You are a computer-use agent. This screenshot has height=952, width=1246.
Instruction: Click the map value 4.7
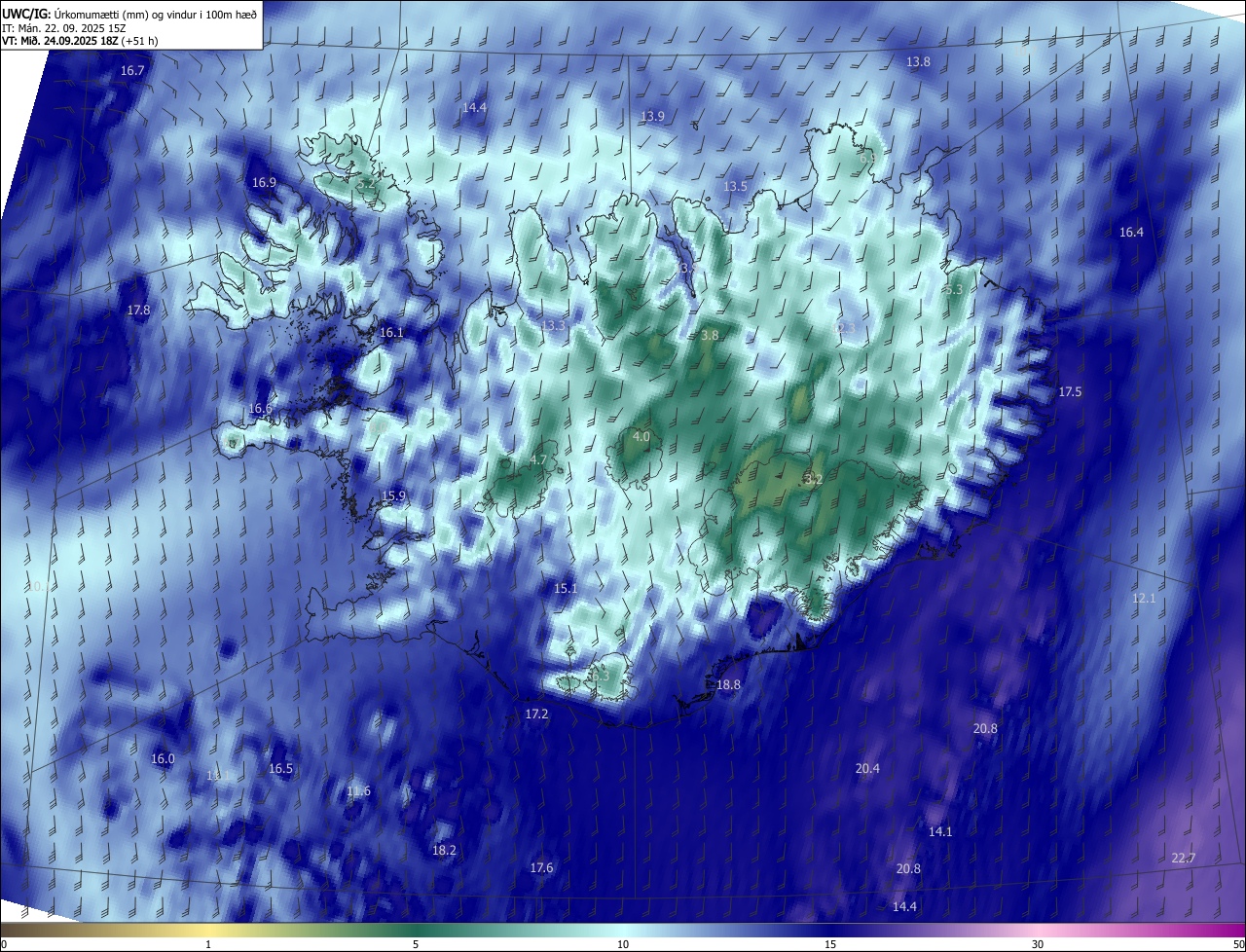(x=538, y=459)
